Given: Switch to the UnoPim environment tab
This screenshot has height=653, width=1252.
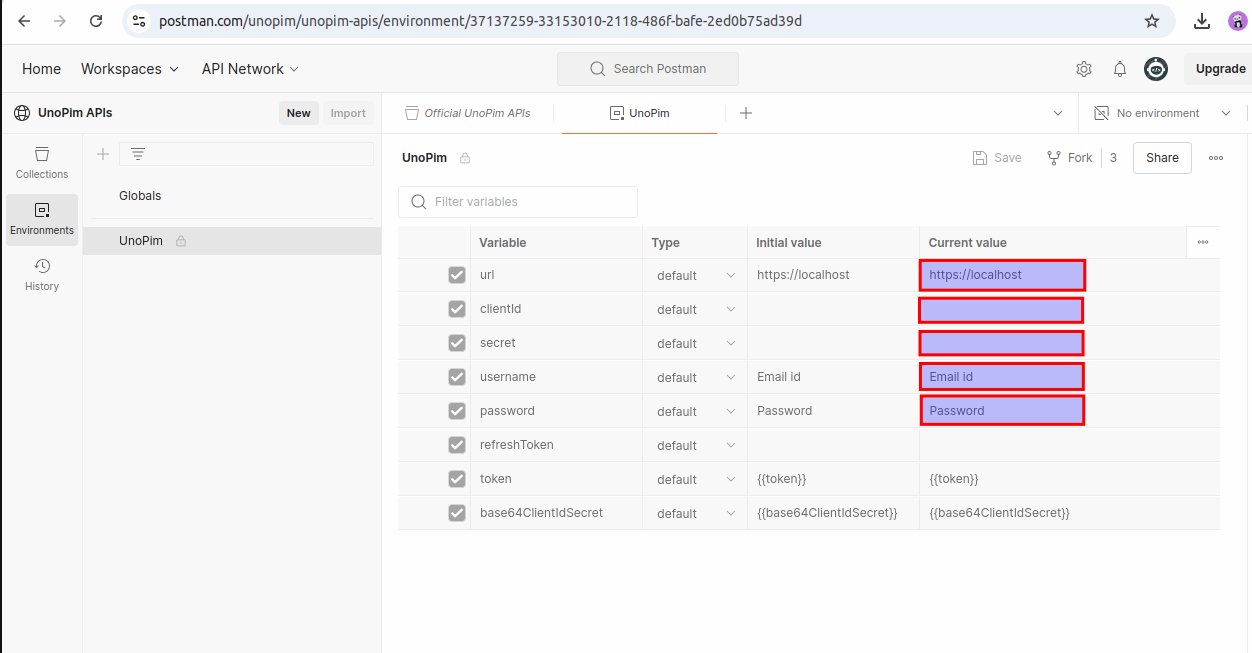Looking at the screenshot, I should 640,113.
